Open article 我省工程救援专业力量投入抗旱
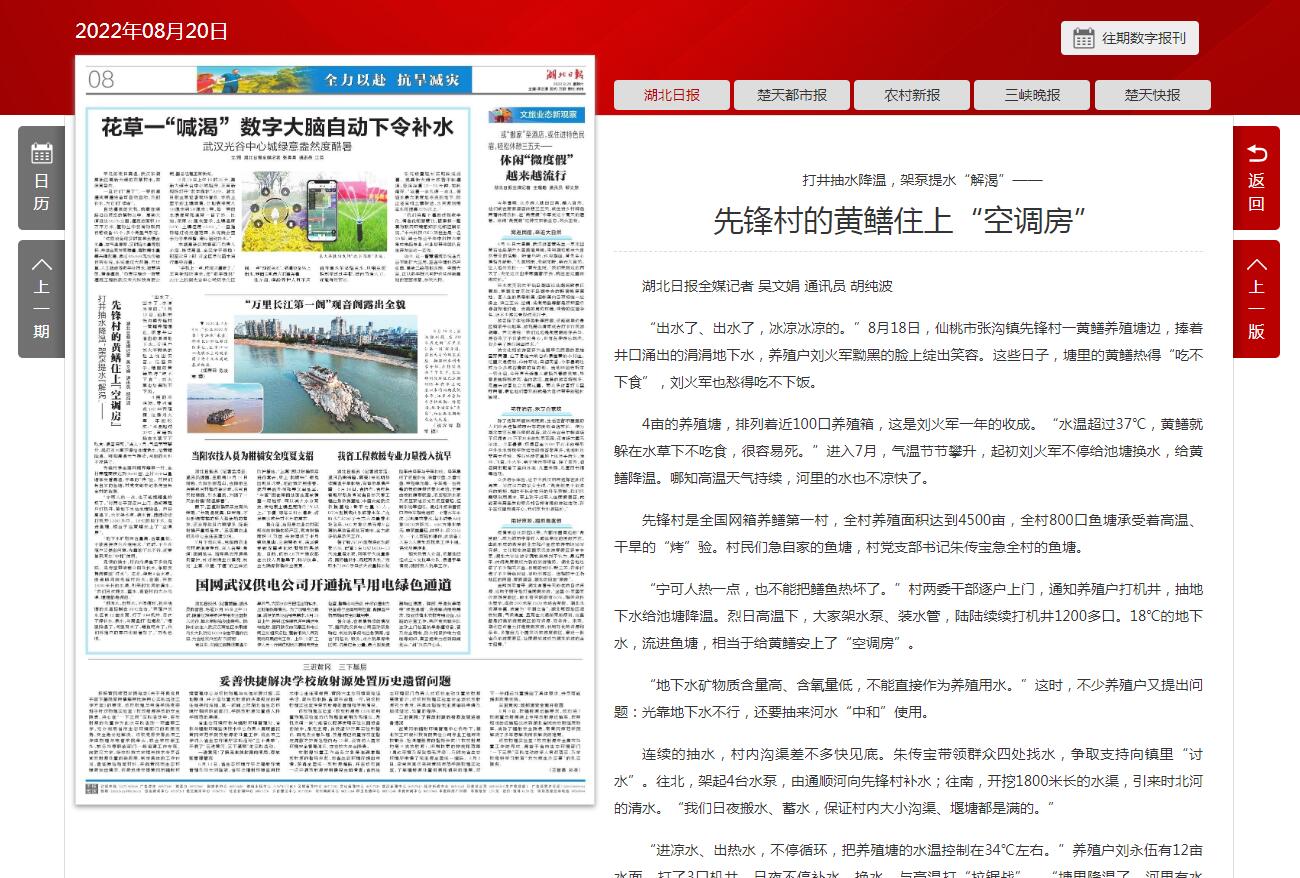The image size is (1300, 878). tap(396, 455)
